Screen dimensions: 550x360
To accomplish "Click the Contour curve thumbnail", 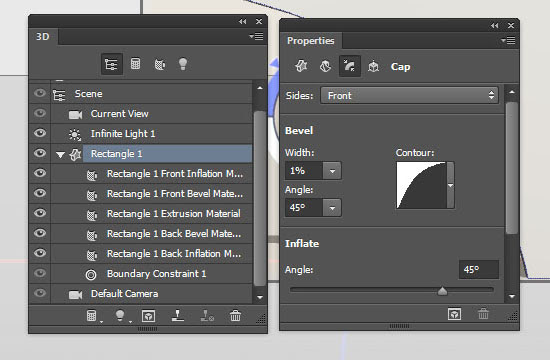I will (421, 185).
